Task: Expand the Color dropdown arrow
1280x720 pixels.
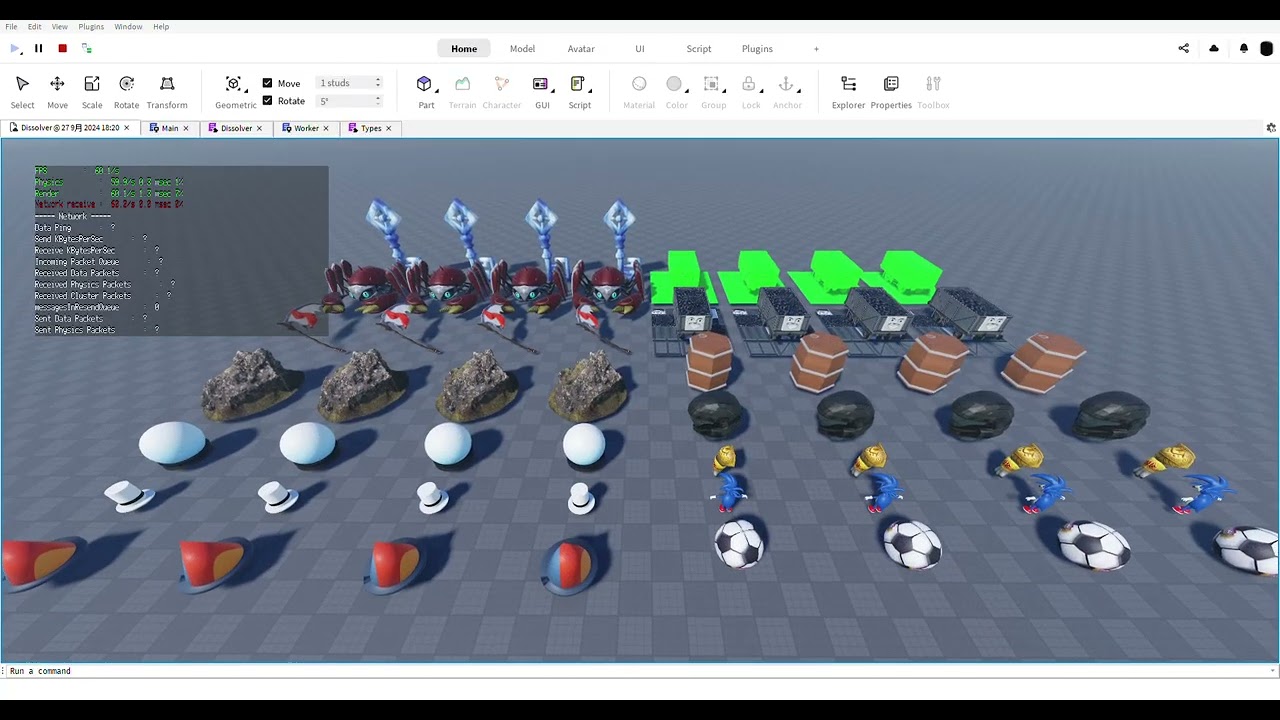Action: [688, 92]
